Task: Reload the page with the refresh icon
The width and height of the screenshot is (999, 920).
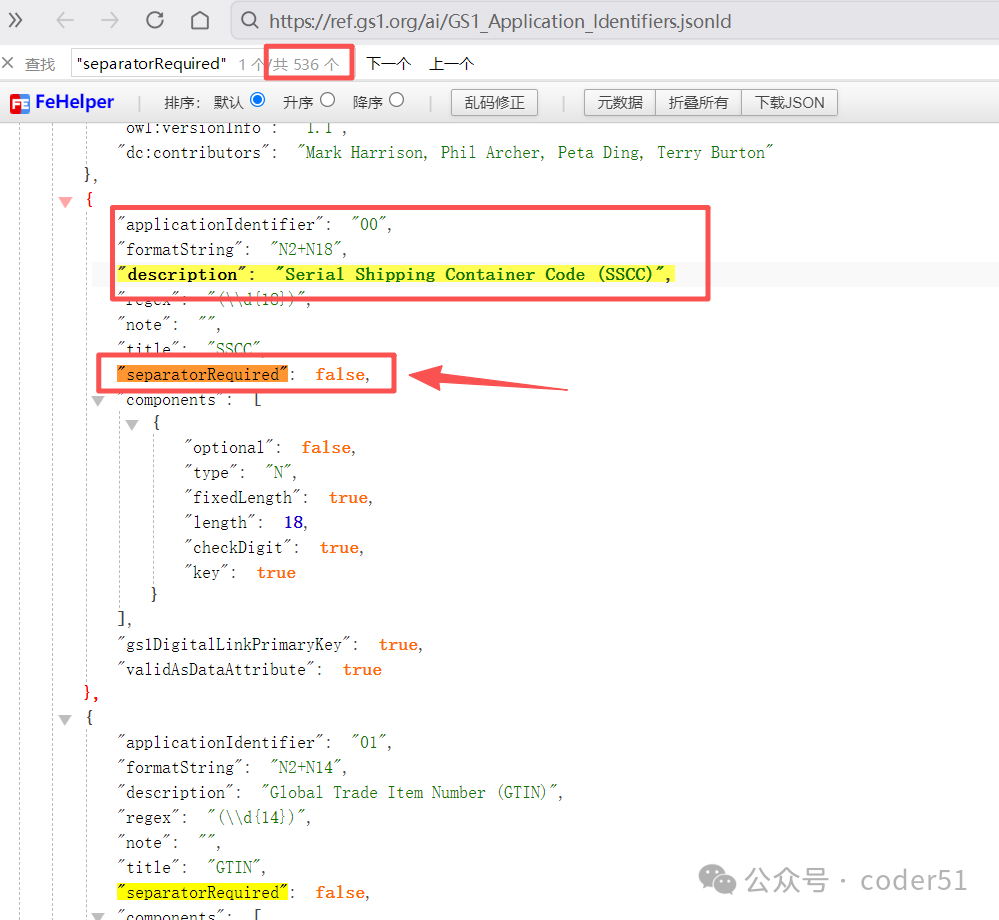Action: click(155, 20)
